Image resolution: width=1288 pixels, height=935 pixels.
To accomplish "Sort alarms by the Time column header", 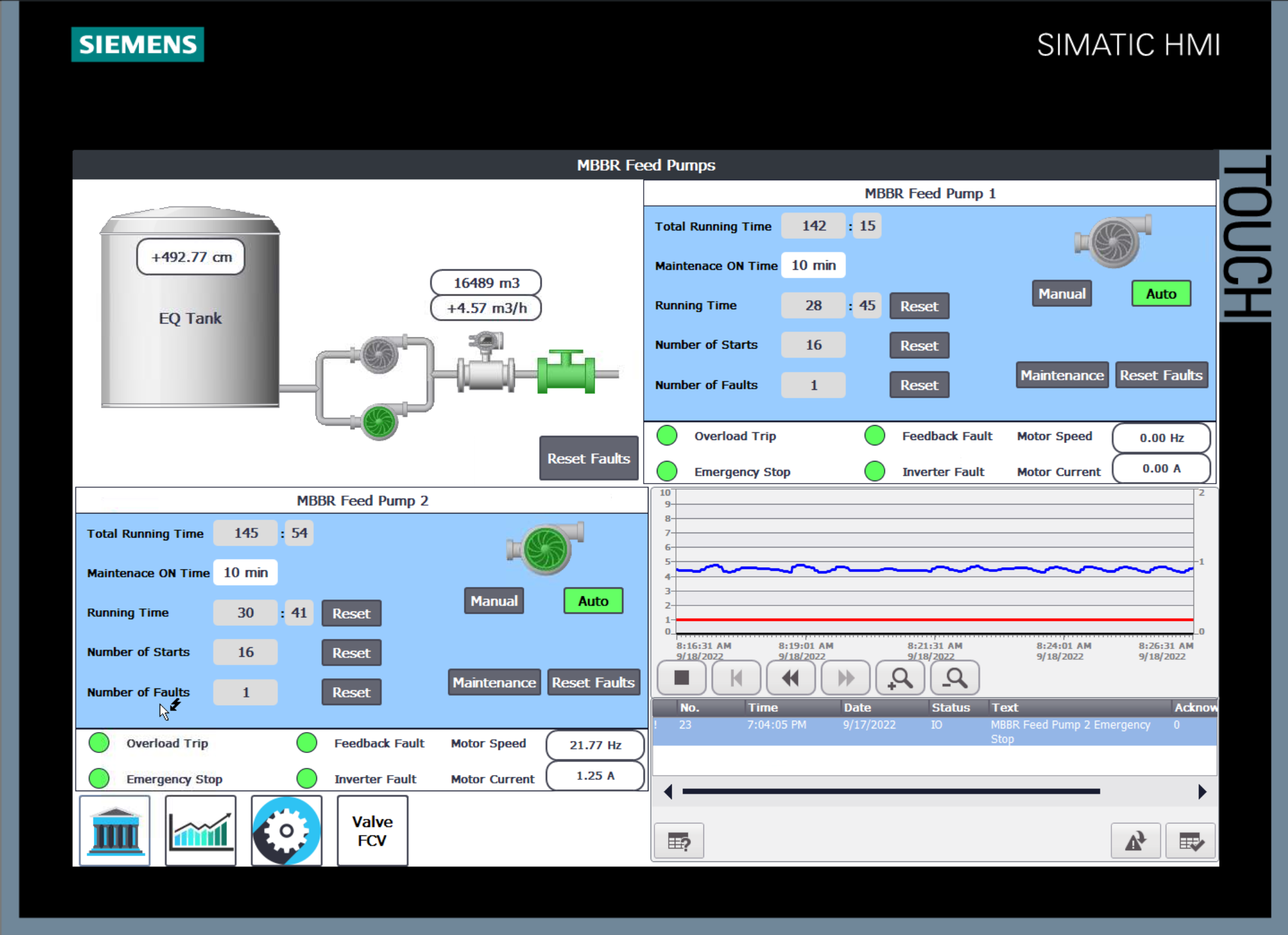I will pyautogui.click(x=763, y=708).
